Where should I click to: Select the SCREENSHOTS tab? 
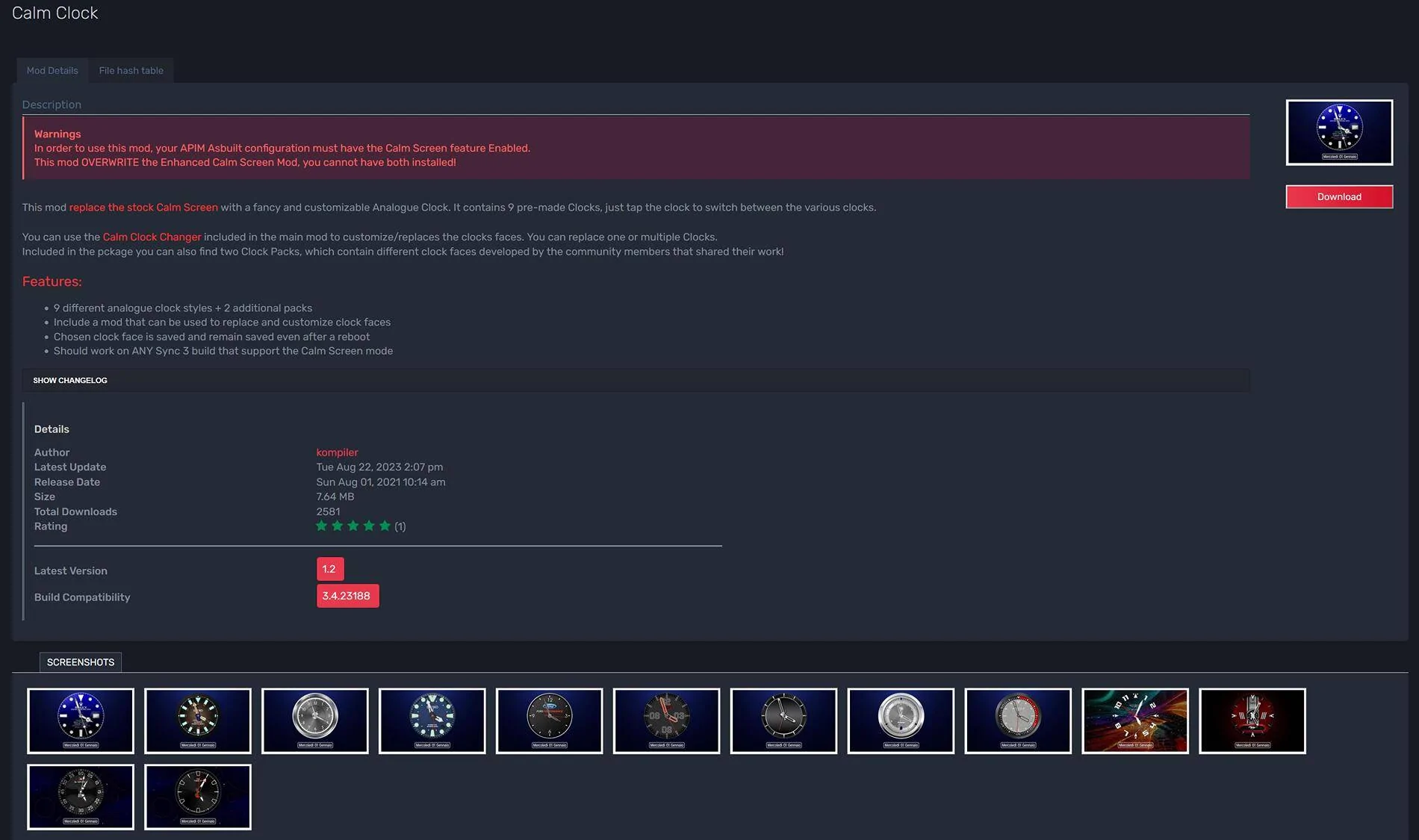click(81, 662)
